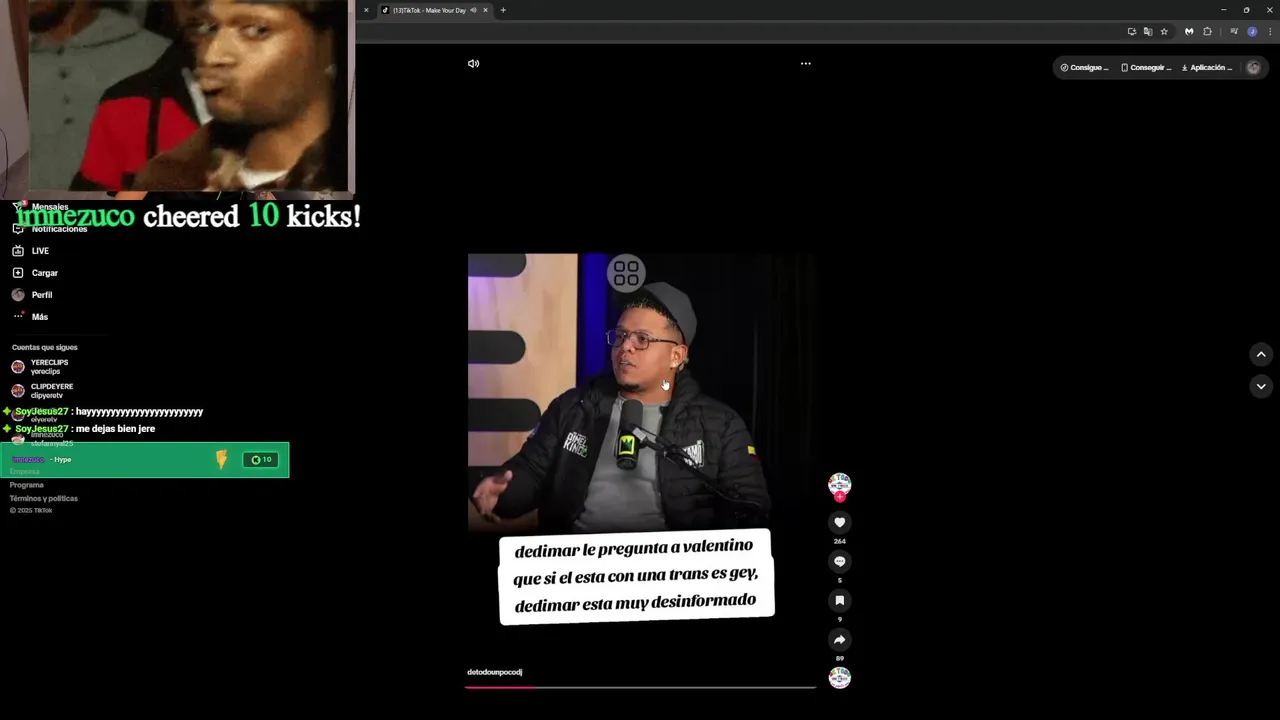This screenshot has width=1280, height=720.
Task: Click the Conseguir app button
Action: [x=1145, y=68]
